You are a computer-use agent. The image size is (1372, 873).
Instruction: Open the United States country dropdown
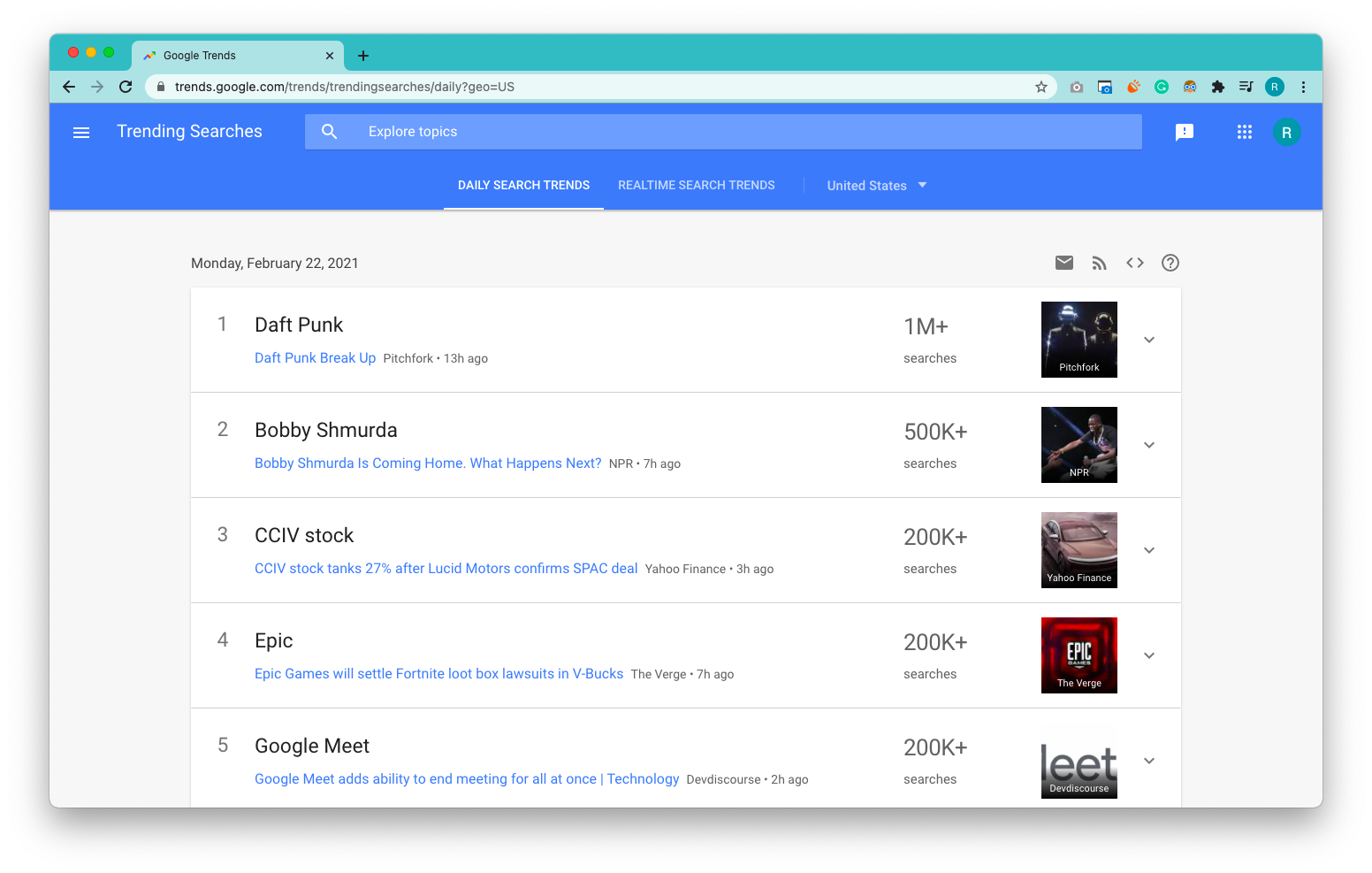(877, 186)
